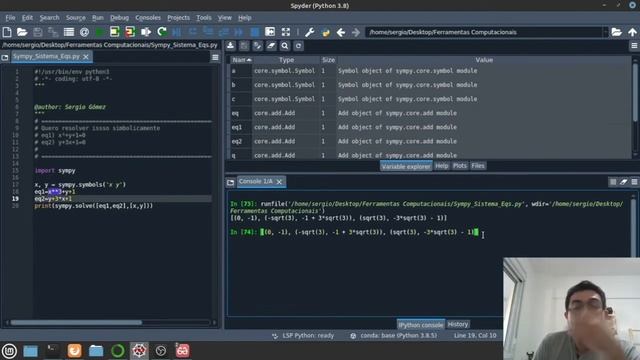This screenshot has width=640, height=360.
Task: Switch to the Help pane tab
Action: [x=442, y=166]
